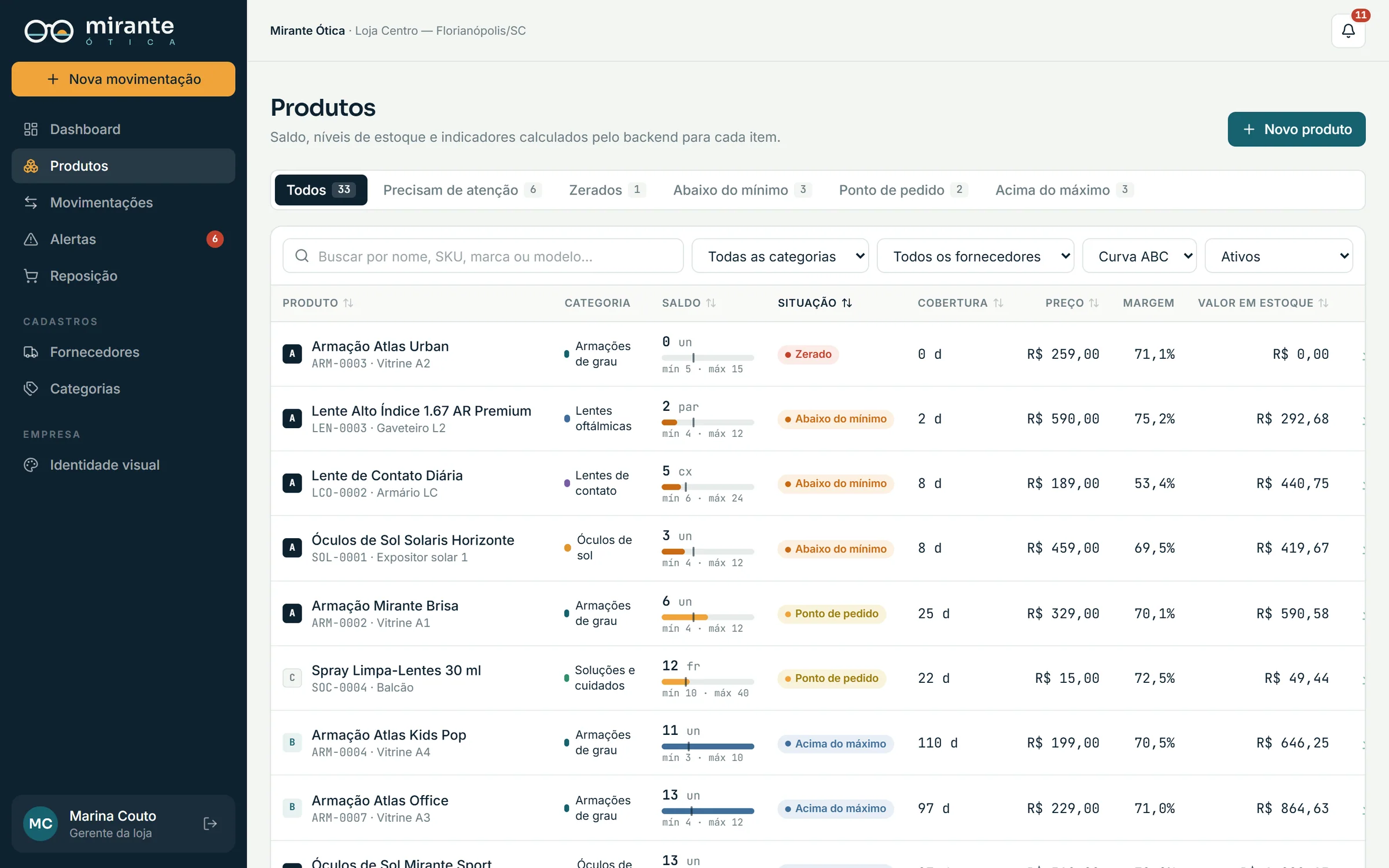1389x868 pixels.
Task: Sort by Valor em estoque arrows
Action: coord(1324,303)
